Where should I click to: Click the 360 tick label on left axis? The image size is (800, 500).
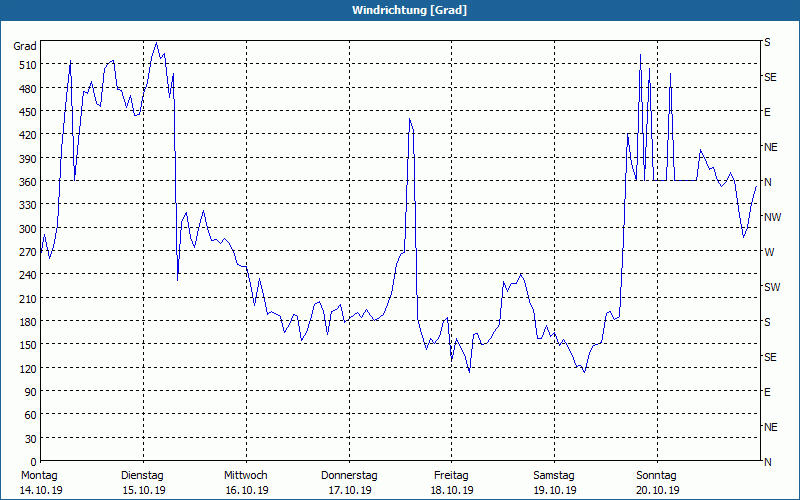(x=25, y=182)
